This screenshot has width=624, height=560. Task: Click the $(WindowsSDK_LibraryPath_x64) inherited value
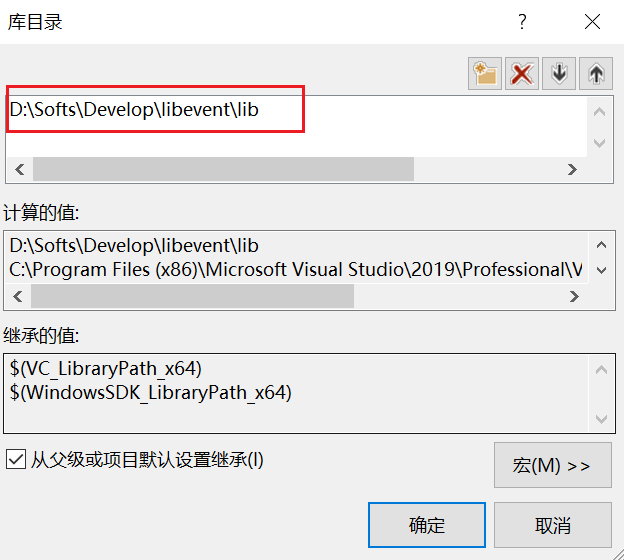click(151, 393)
